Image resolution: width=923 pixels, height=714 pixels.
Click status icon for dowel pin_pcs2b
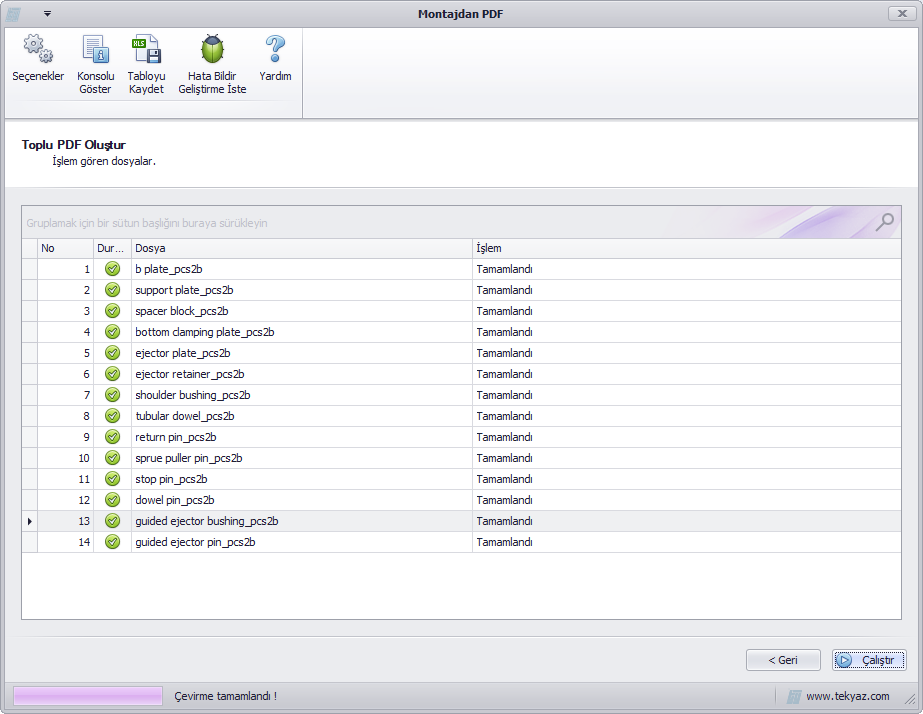pyautogui.click(x=112, y=500)
